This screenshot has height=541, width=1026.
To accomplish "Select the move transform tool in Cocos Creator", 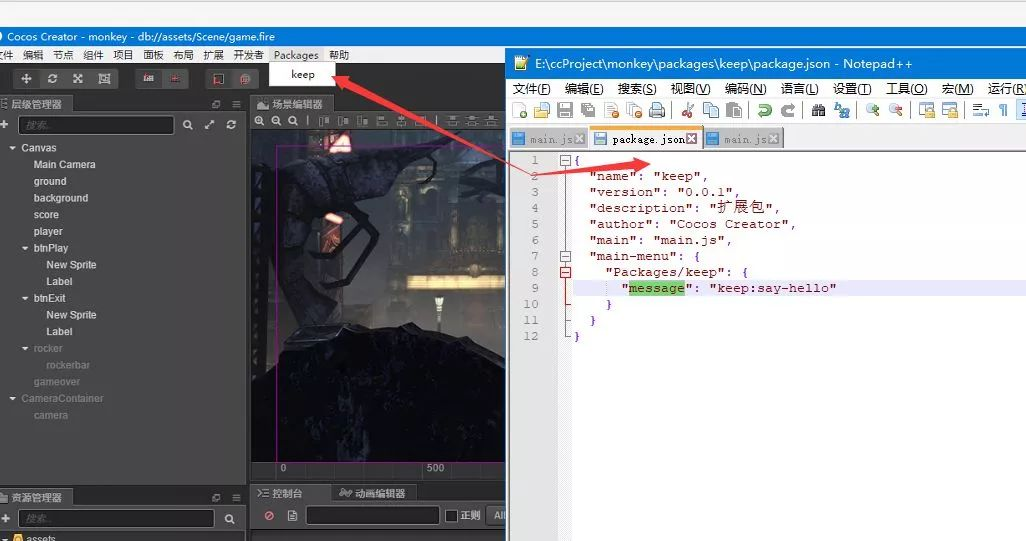I will (x=26, y=79).
